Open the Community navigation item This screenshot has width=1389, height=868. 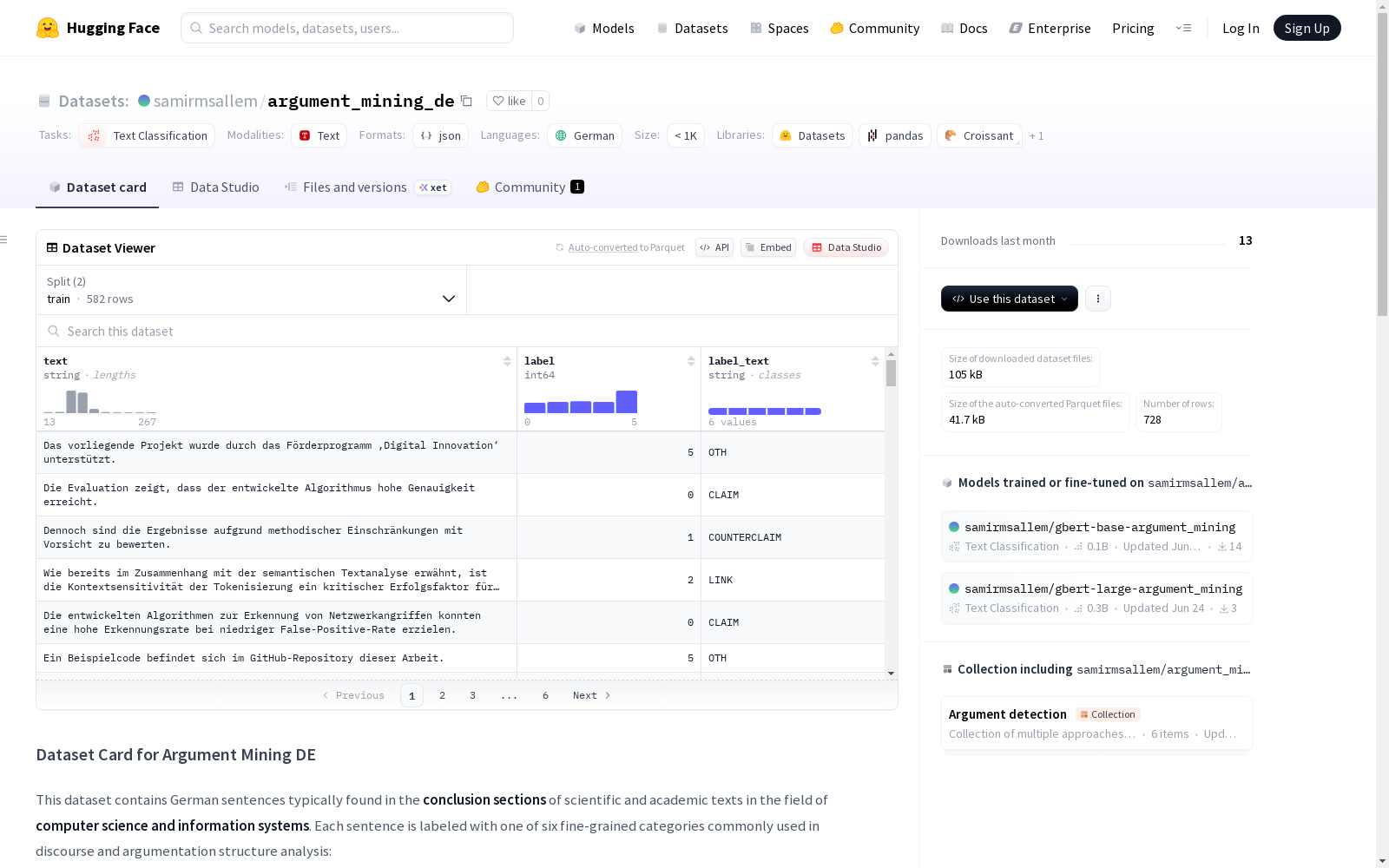coord(875,28)
